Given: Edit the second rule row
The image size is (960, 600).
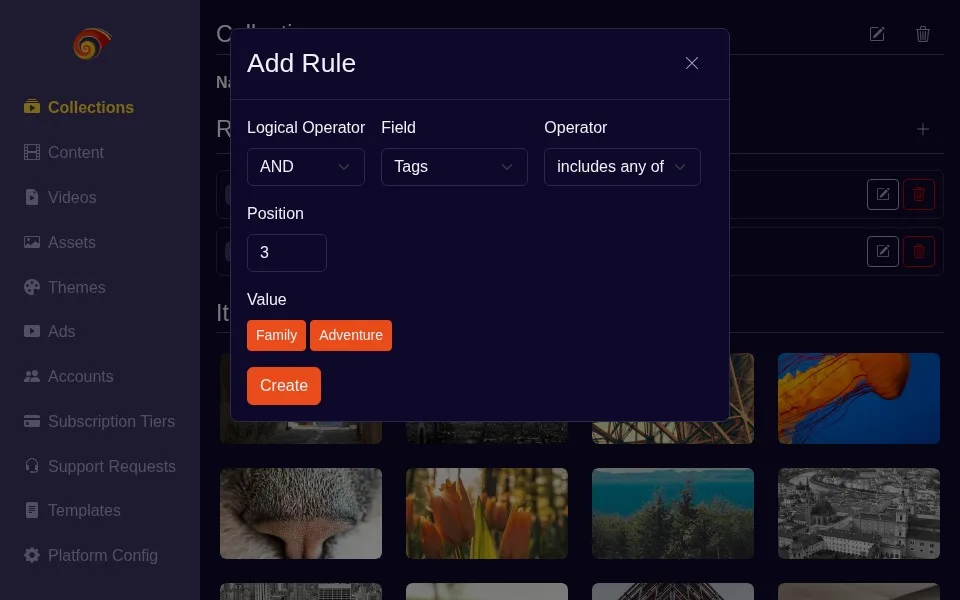Looking at the screenshot, I should [x=882, y=252].
